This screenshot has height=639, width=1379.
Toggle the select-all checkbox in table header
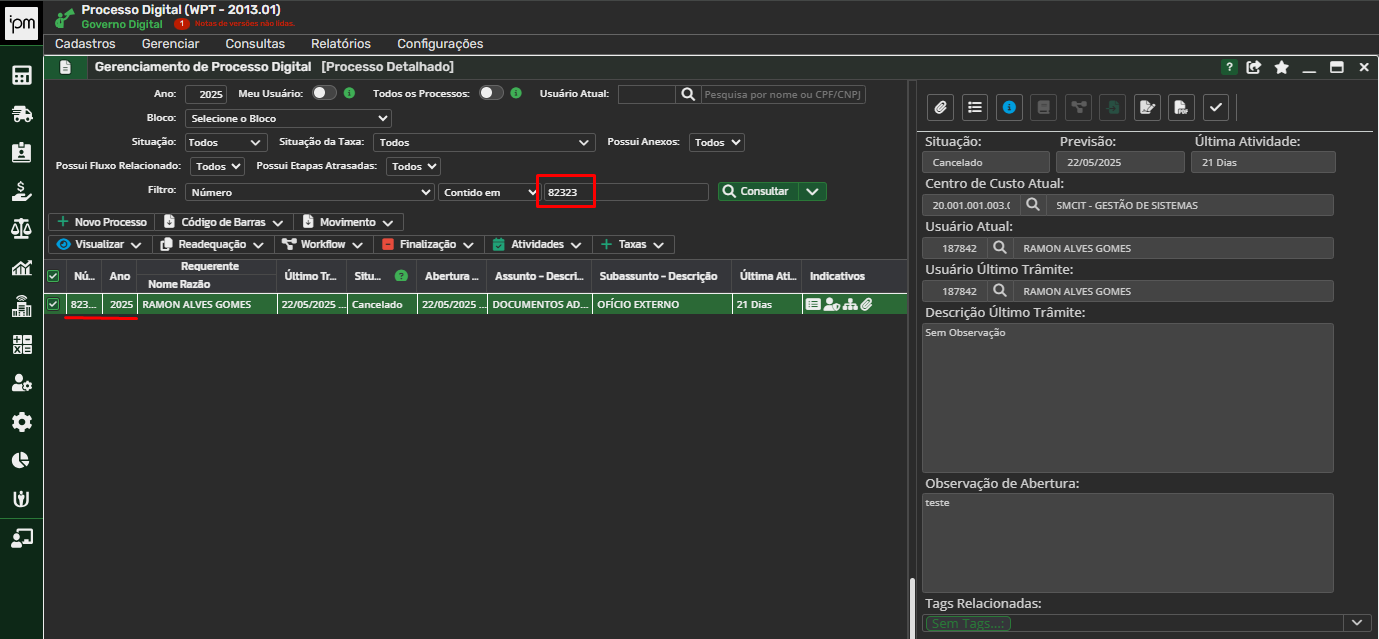click(53, 276)
